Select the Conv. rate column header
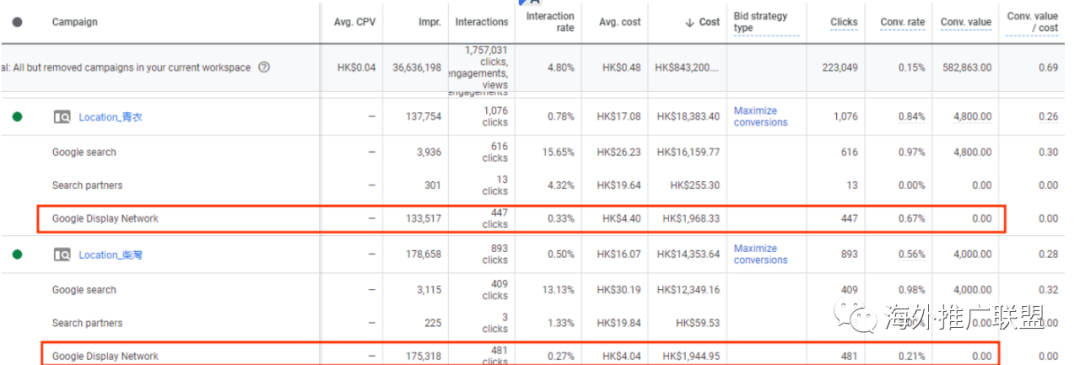 point(902,22)
